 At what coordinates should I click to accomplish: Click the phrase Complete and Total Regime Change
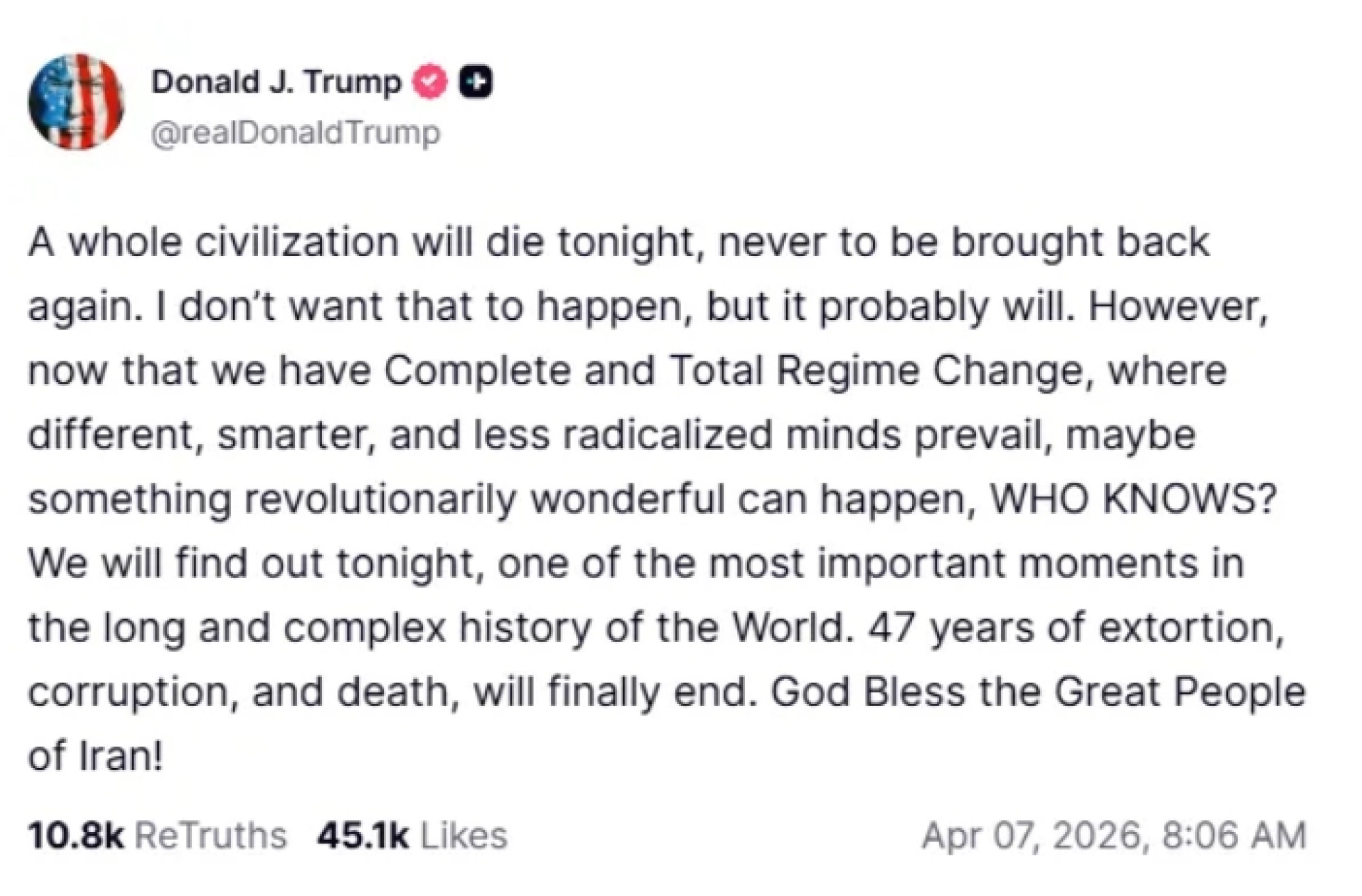tap(735, 371)
